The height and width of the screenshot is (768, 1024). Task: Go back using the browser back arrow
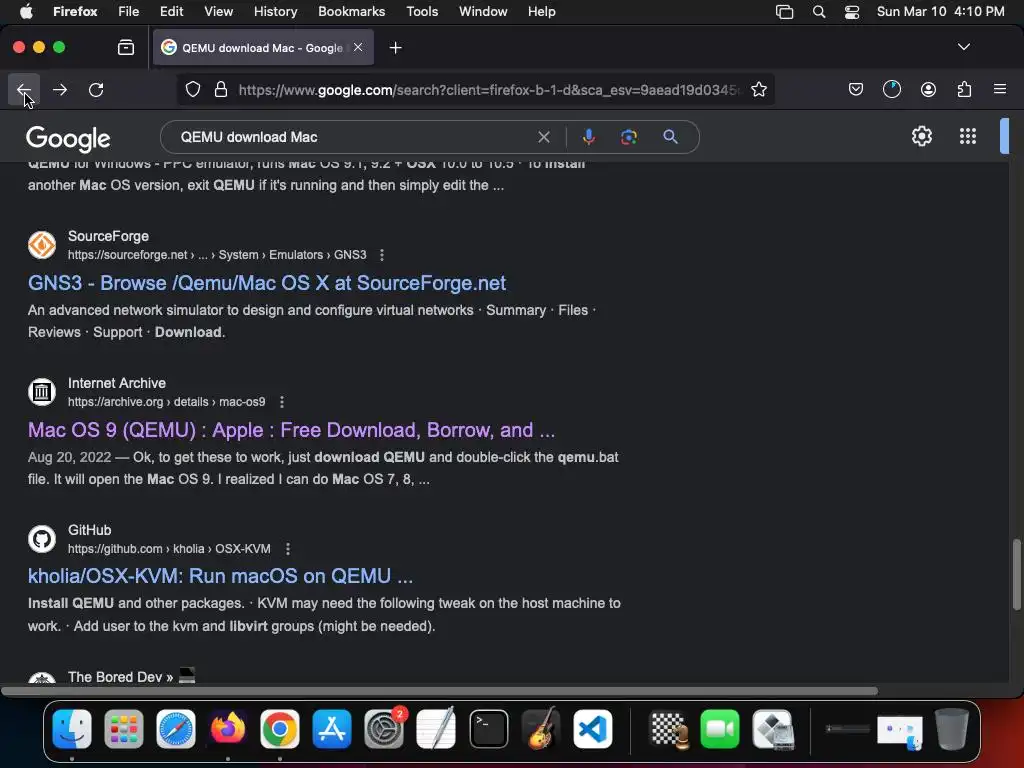point(24,89)
